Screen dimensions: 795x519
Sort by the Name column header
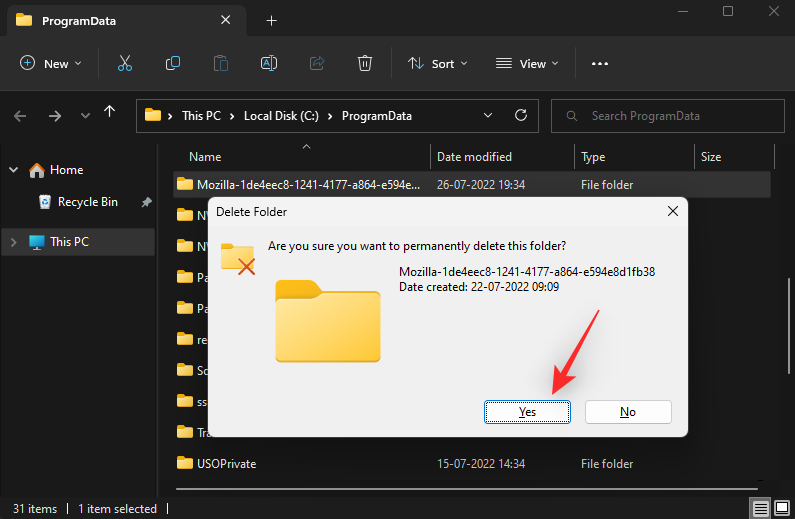pyautogui.click(x=205, y=157)
